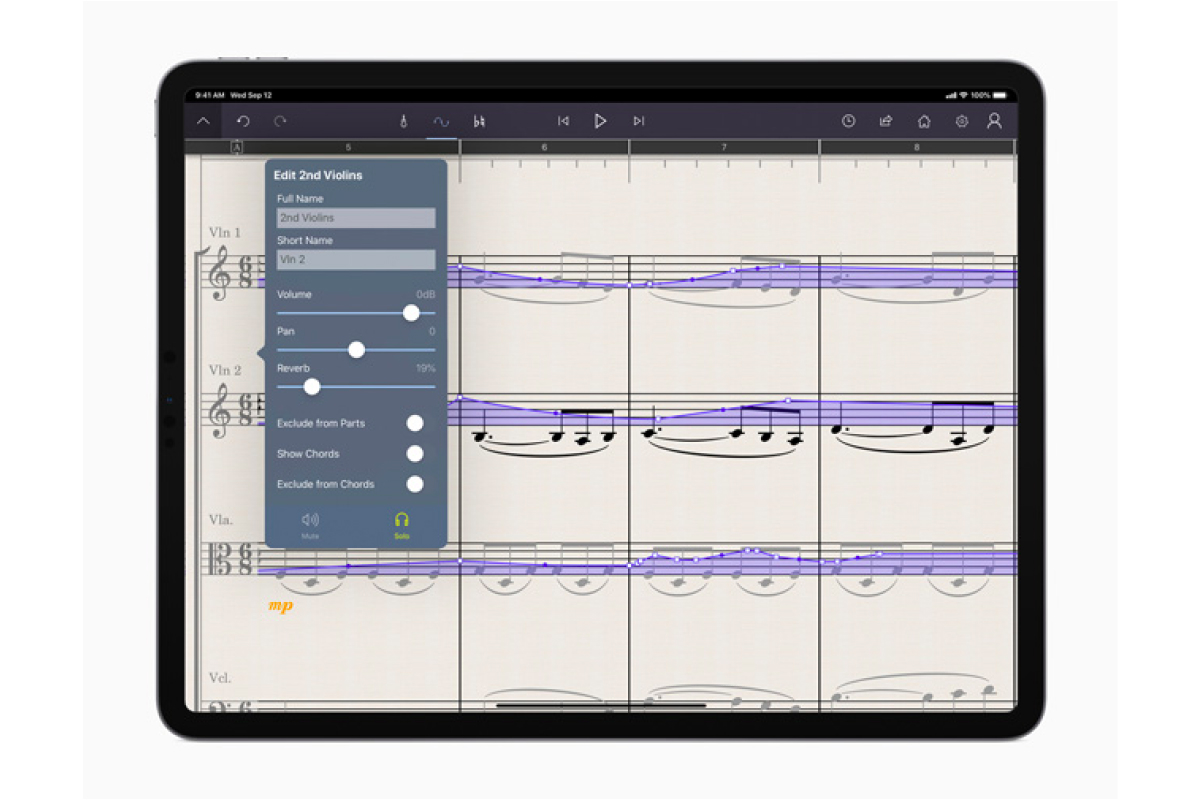Select the metronome tool icon
The width and height of the screenshot is (1200, 800).
[x=404, y=121]
